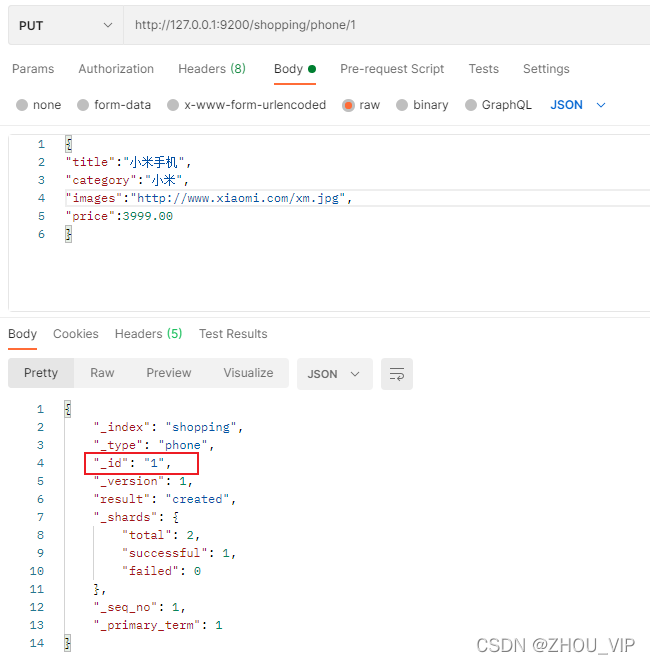The height and width of the screenshot is (664, 650).
Task: Select the Pretty response view
Action: pyautogui.click(x=41, y=373)
